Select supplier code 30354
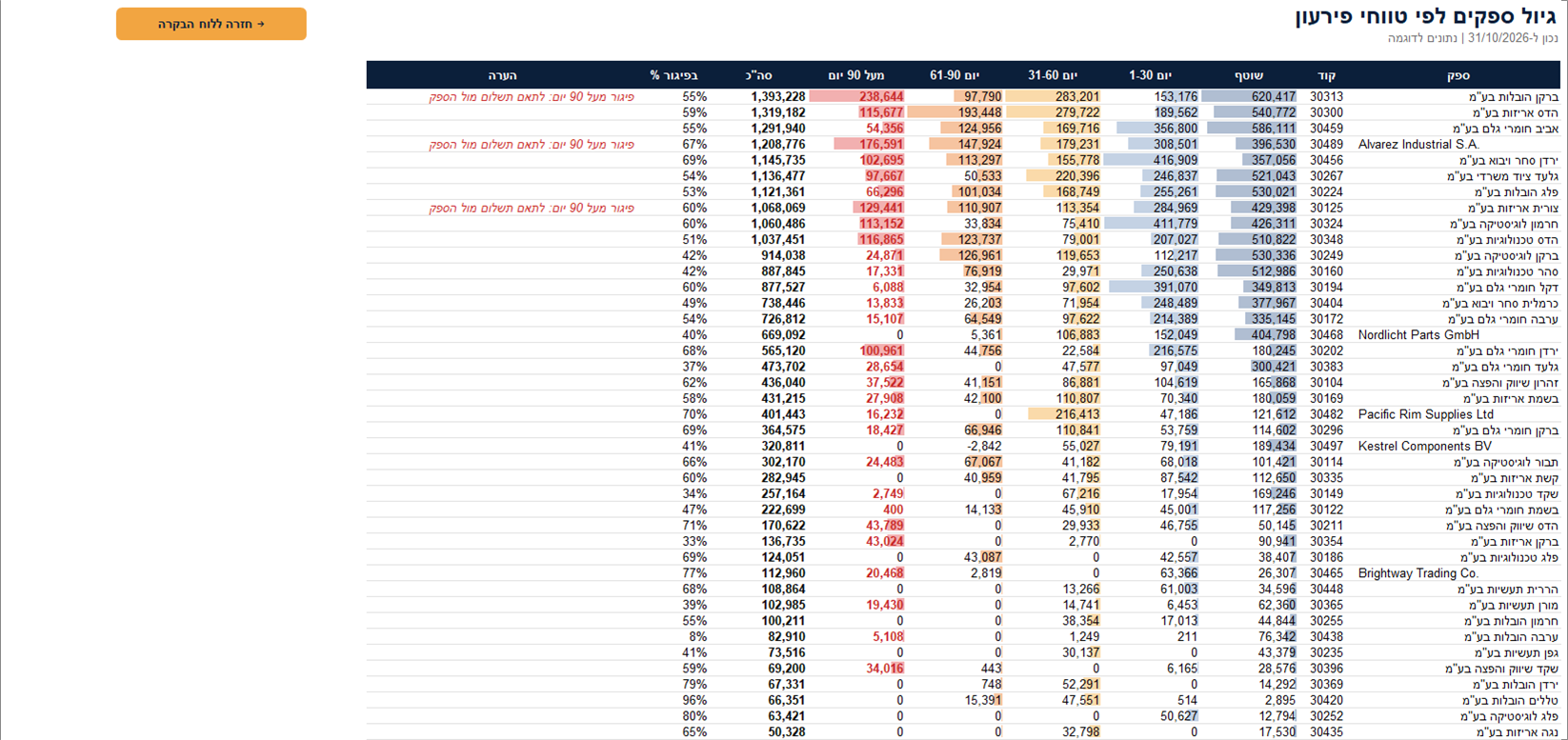 coord(1326,542)
